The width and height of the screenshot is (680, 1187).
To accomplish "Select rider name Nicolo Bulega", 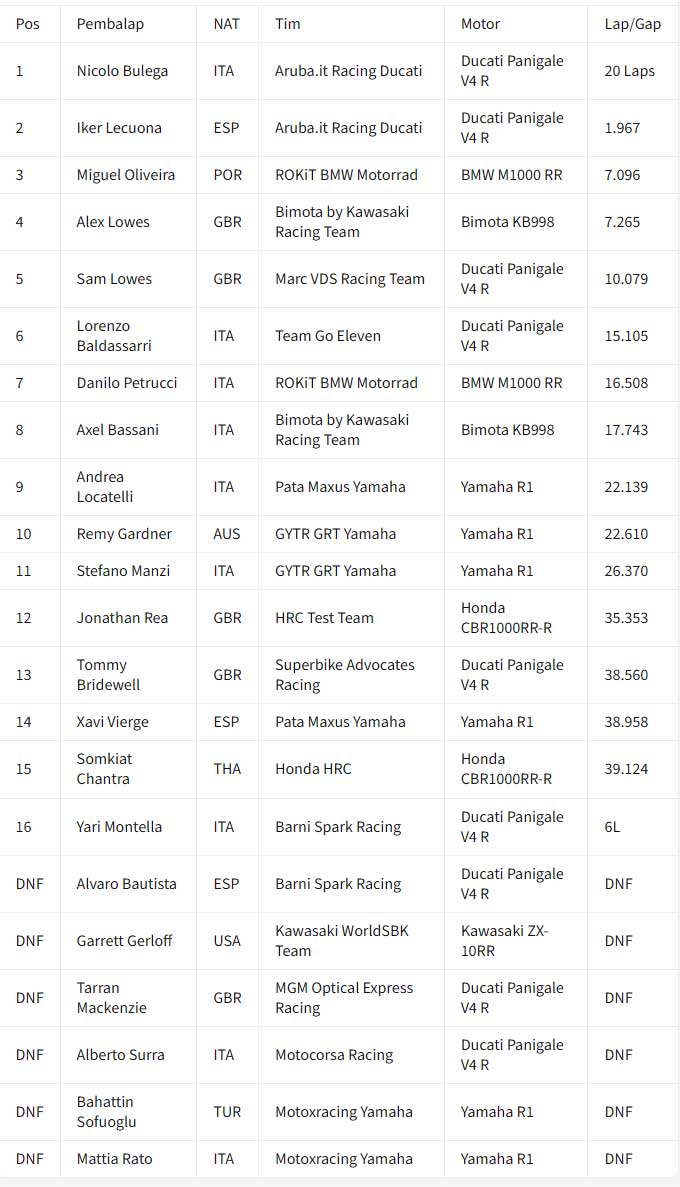I will pyautogui.click(x=122, y=71).
